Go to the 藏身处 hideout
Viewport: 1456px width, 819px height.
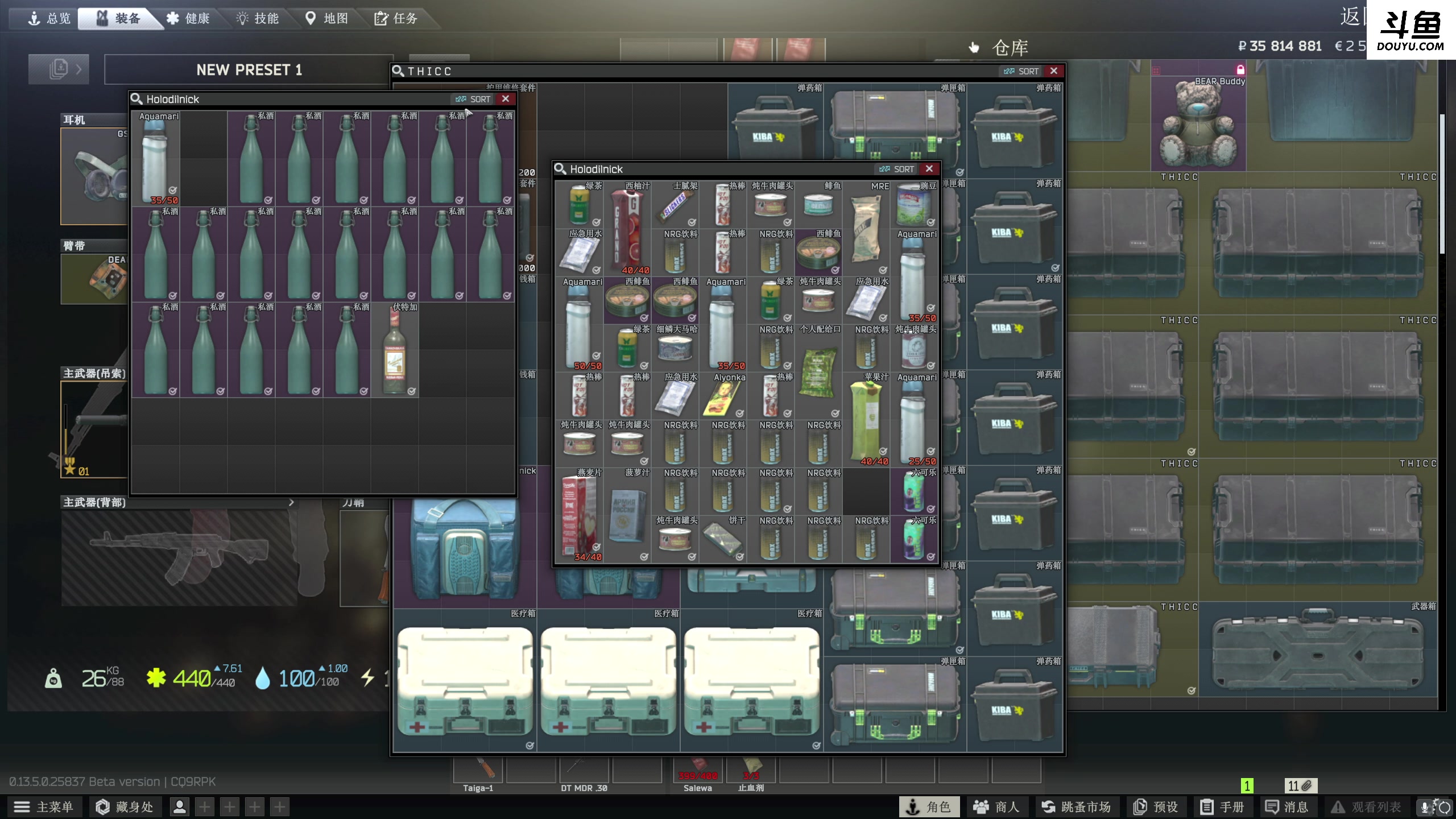tap(125, 806)
